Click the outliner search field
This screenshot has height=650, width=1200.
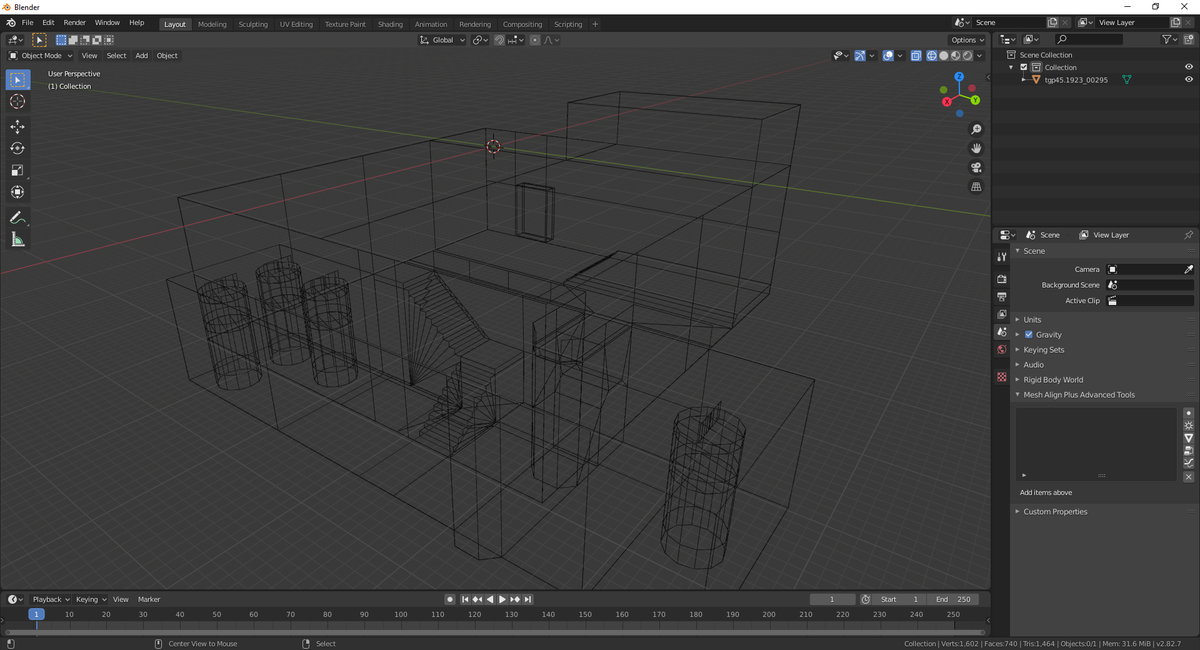(1088, 39)
